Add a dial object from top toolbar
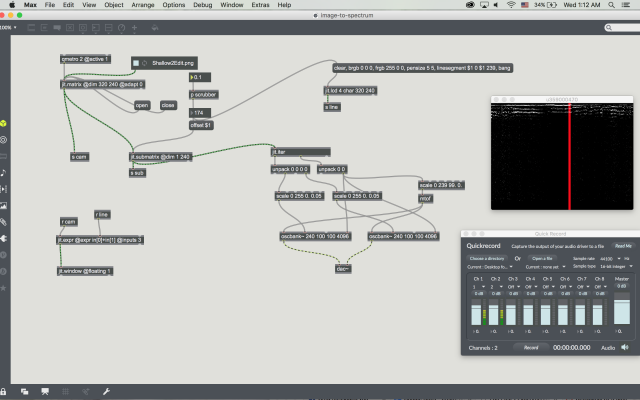 click(x=122, y=28)
